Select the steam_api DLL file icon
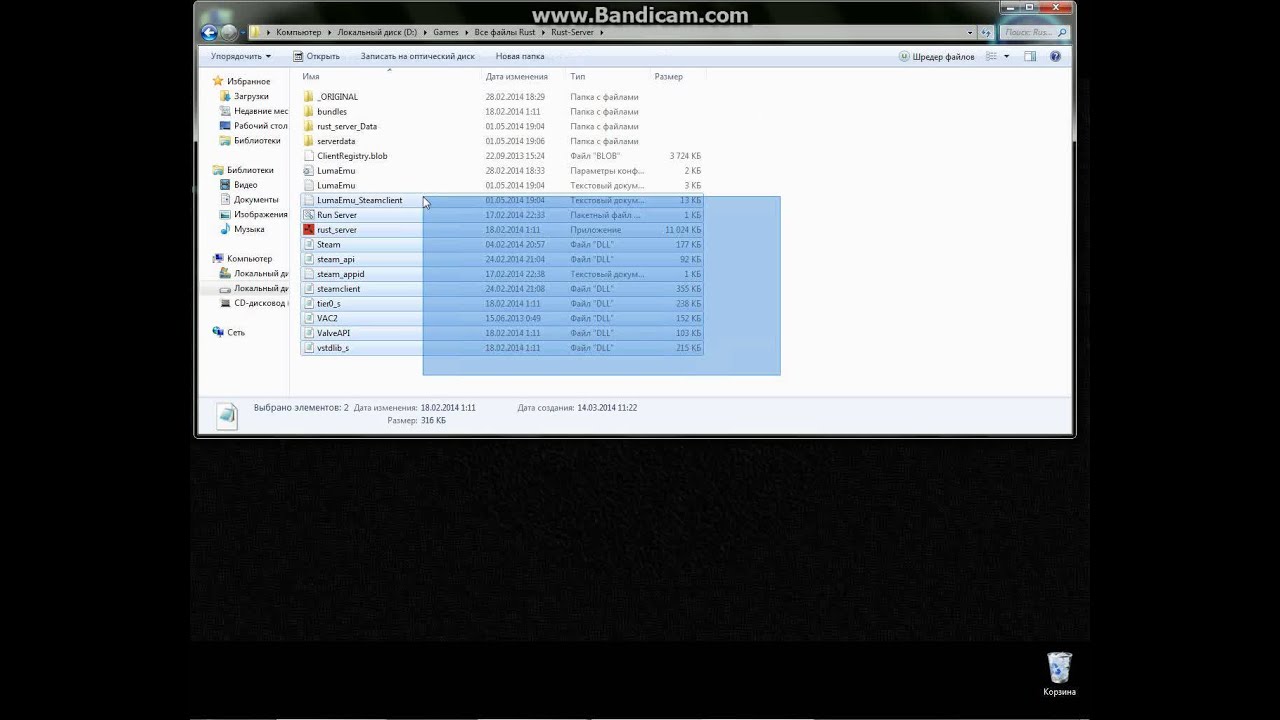The image size is (1280, 720). [x=309, y=259]
